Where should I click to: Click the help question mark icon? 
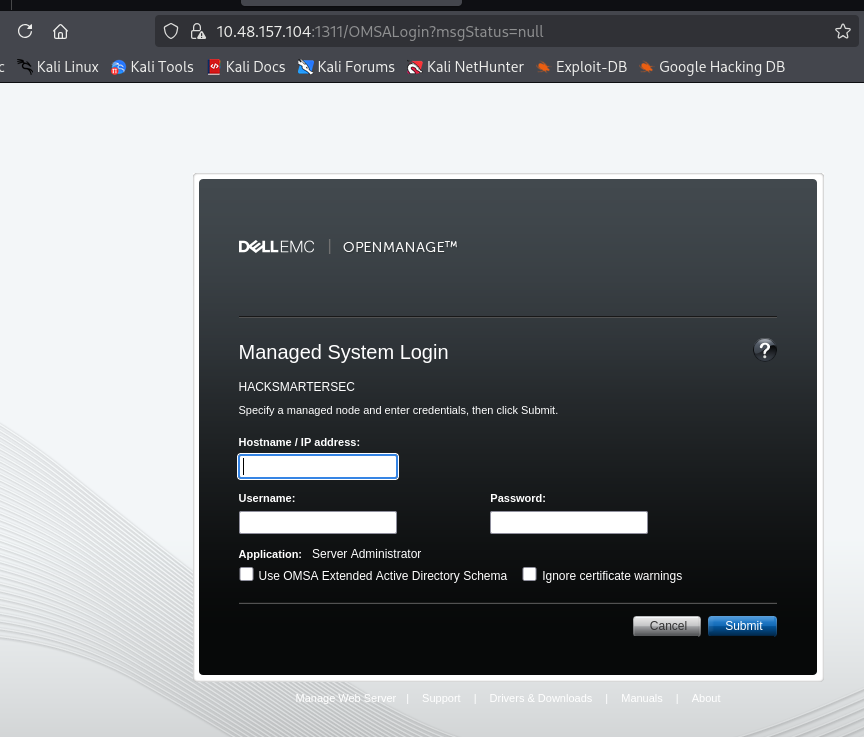click(765, 350)
